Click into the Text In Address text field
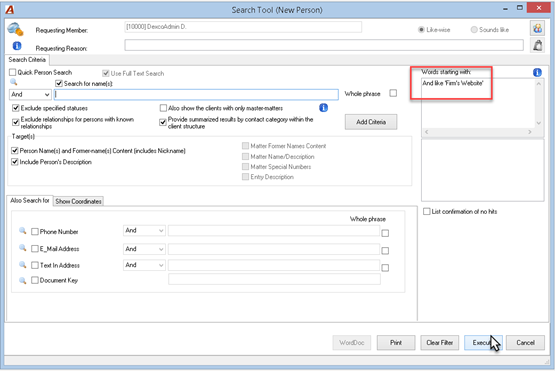555x371 pixels. 274,265
